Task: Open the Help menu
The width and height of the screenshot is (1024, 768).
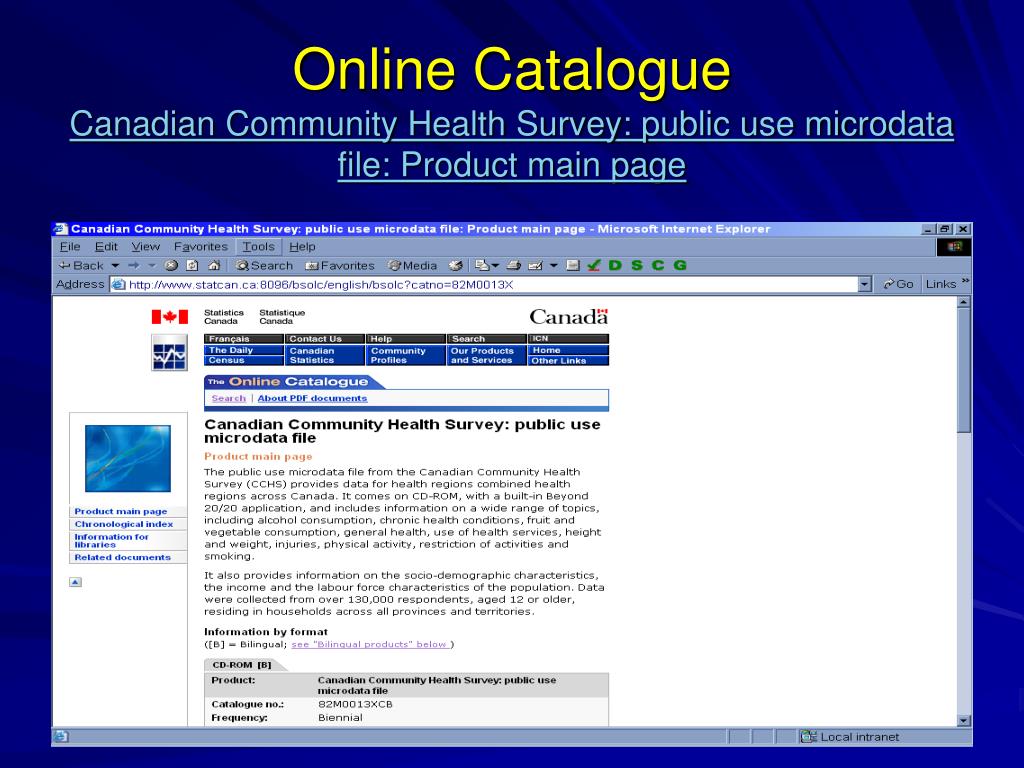Action: point(302,247)
